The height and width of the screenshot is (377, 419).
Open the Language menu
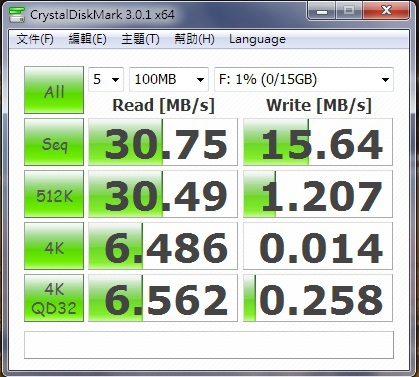tap(257, 39)
